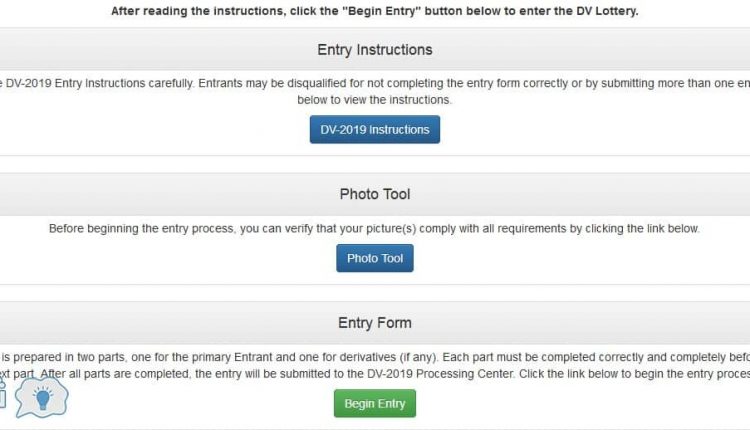Click the bold 'After reading the instructions' sentence
The image size is (750, 430).
(375, 11)
